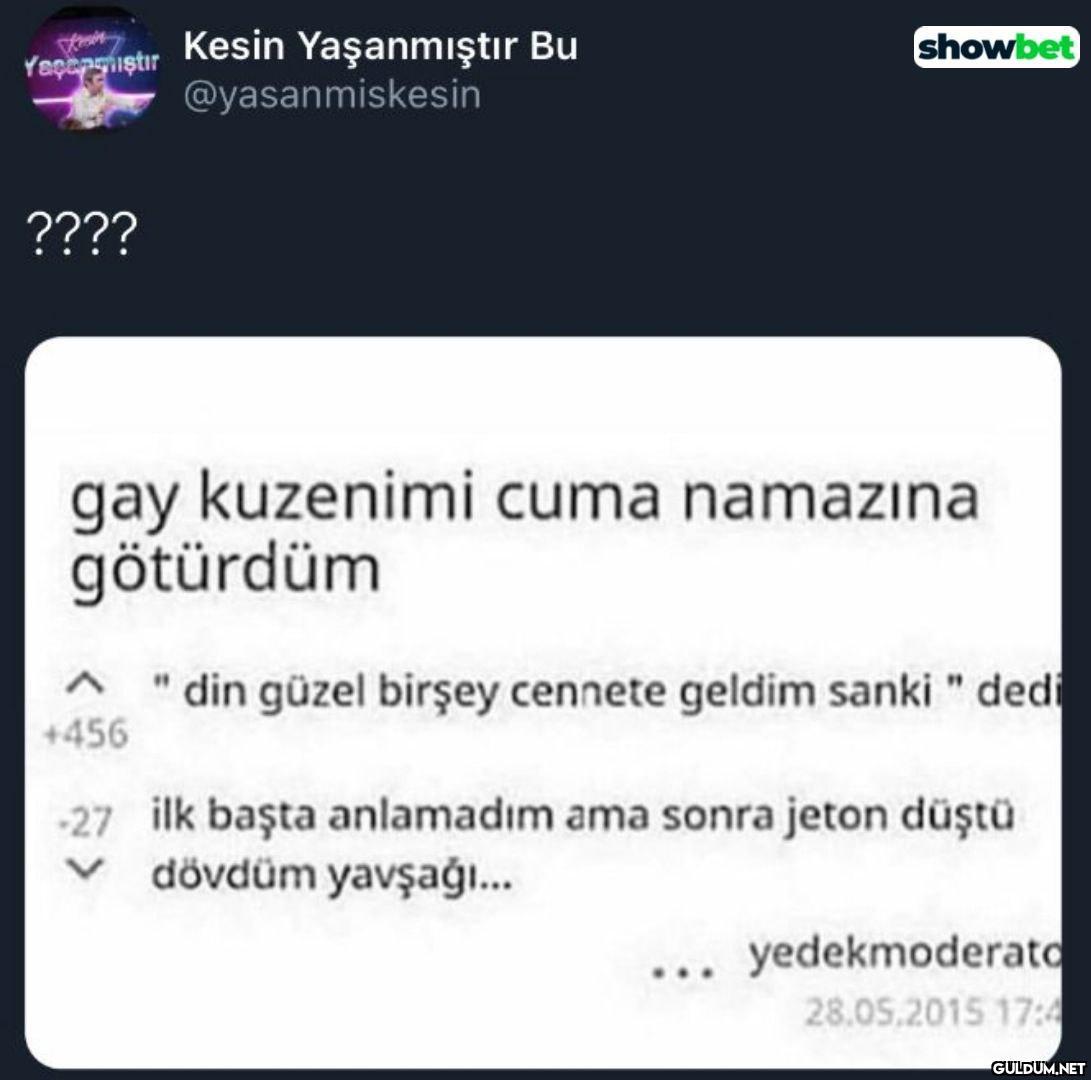Open the @yasanmiskesin handle link
Screen dimensions: 1091x1080
pyautogui.click(x=333, y=95)
